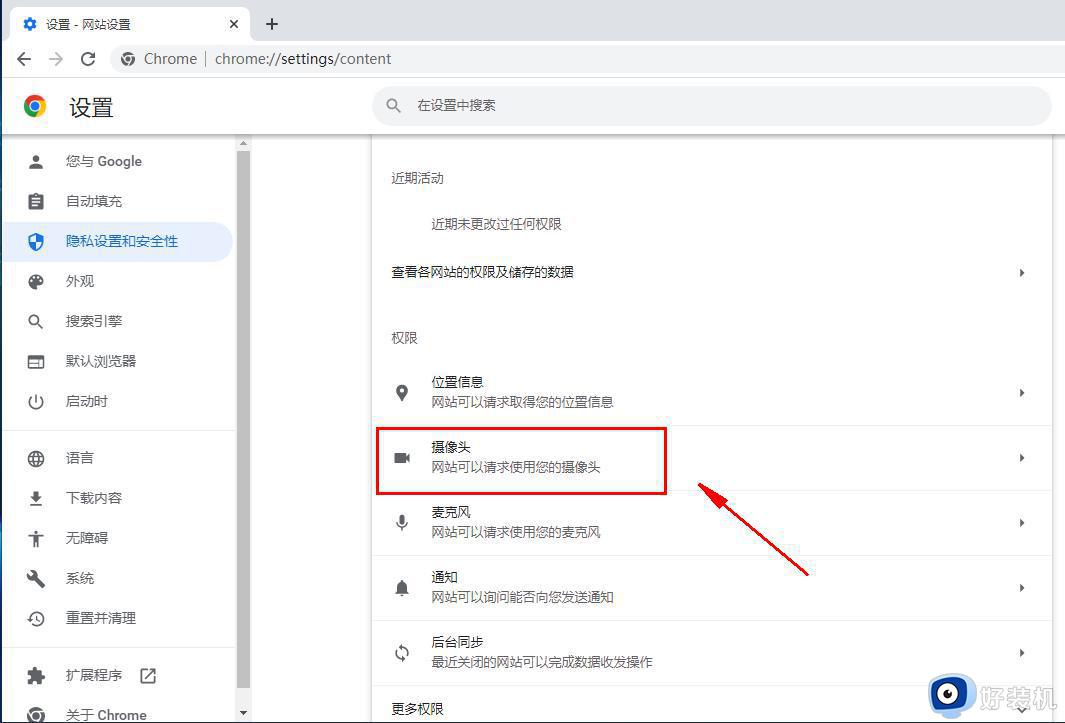
Task: Click the browser reload page button
Action: (88, 59)
